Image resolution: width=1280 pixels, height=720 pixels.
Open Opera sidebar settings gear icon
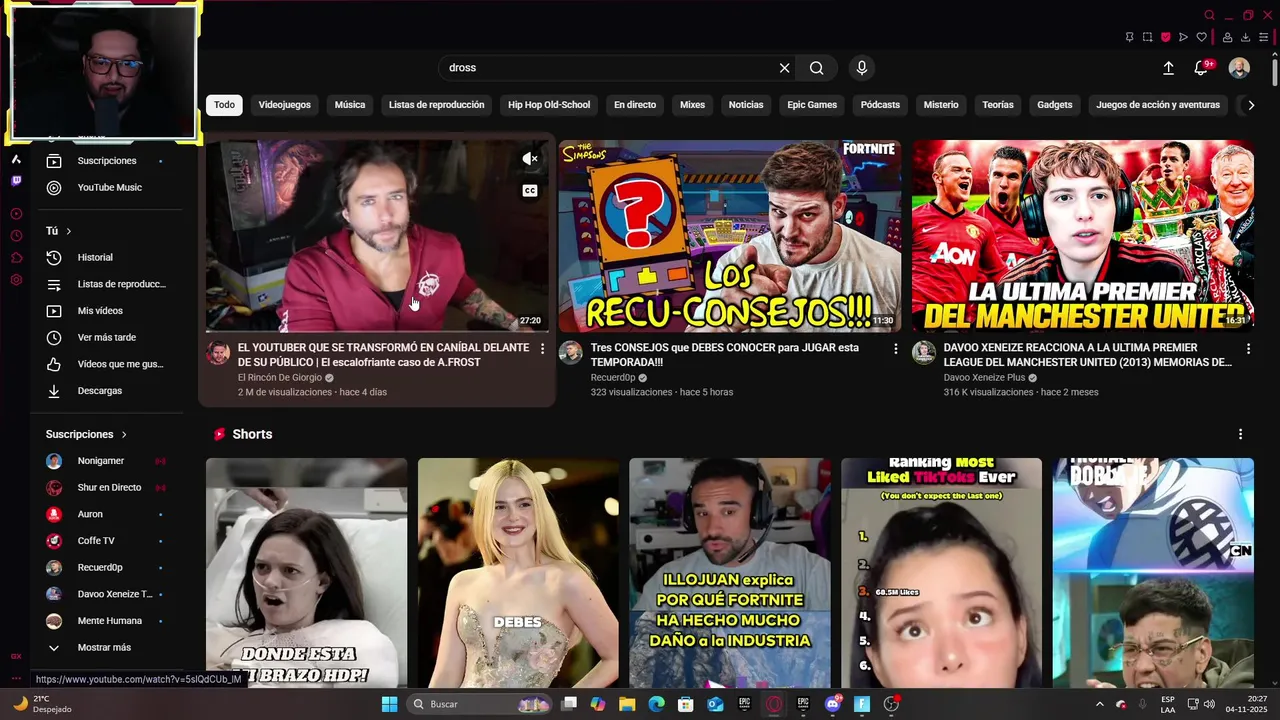tap(16, 280)
